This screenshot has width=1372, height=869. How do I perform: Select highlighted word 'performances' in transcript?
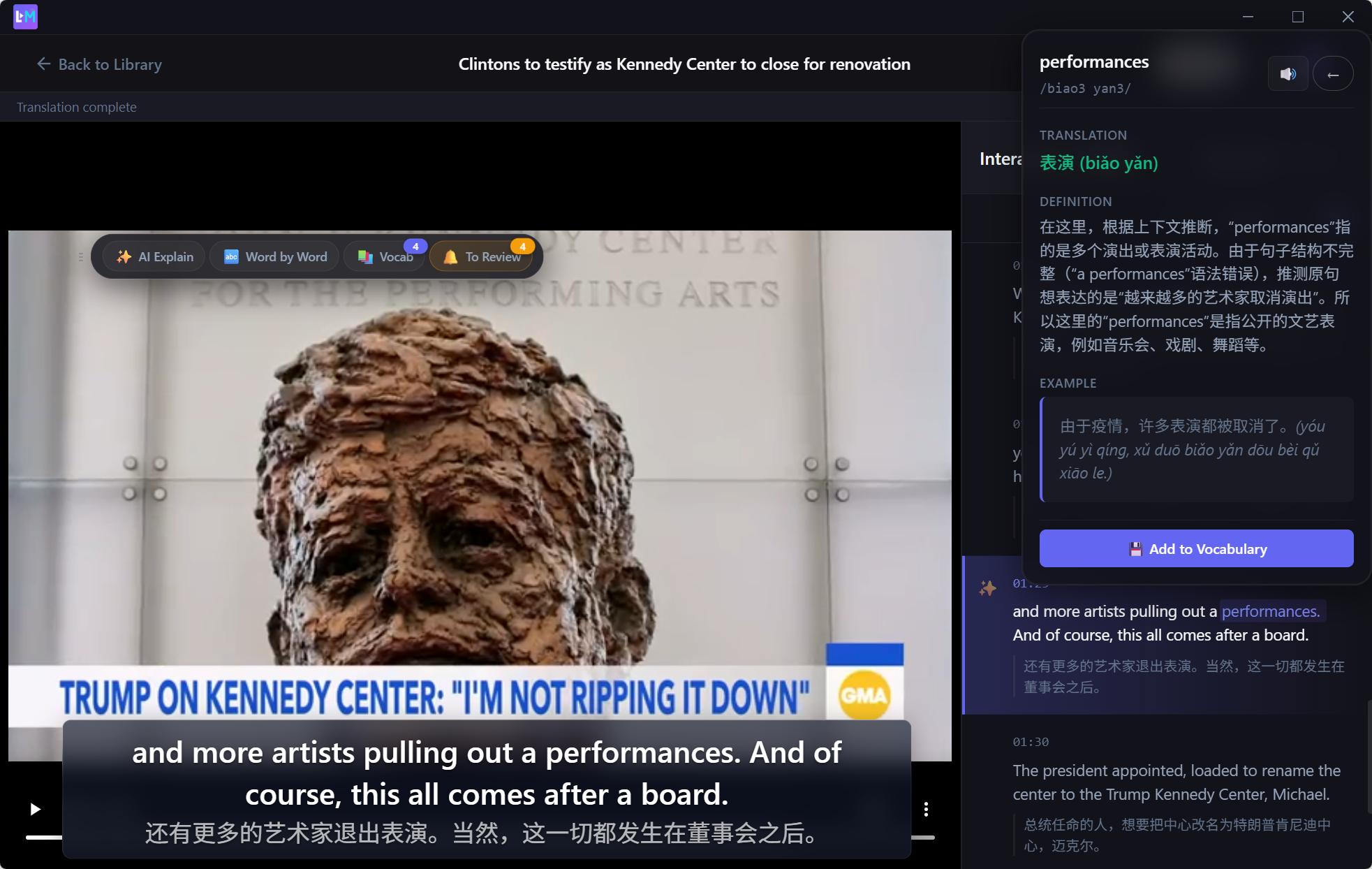coord(1271,611)
